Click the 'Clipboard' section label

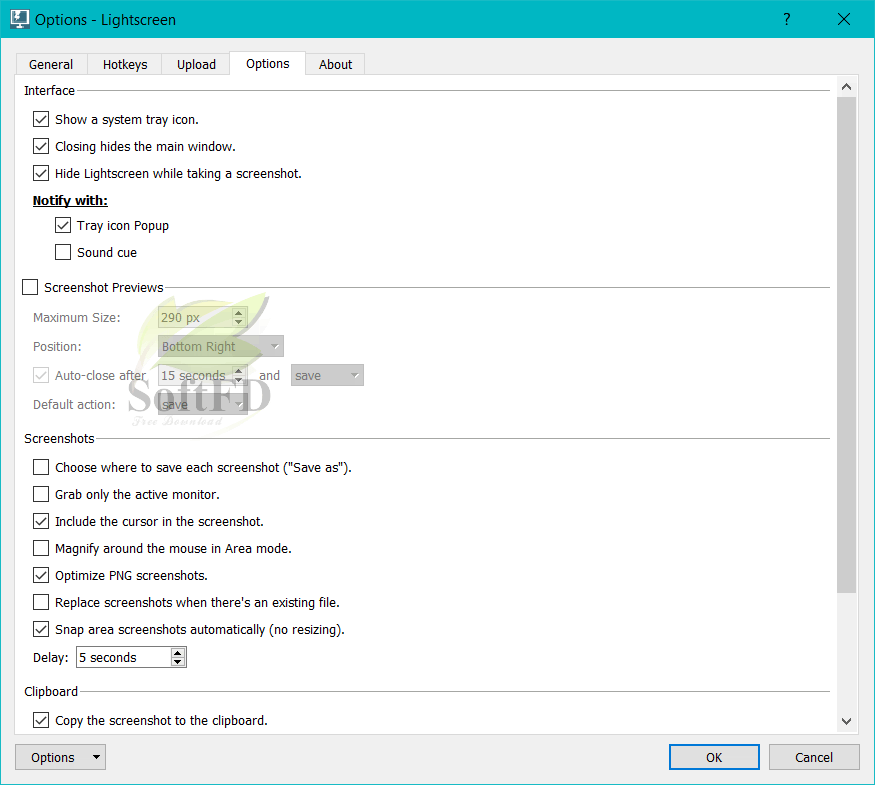51,691
